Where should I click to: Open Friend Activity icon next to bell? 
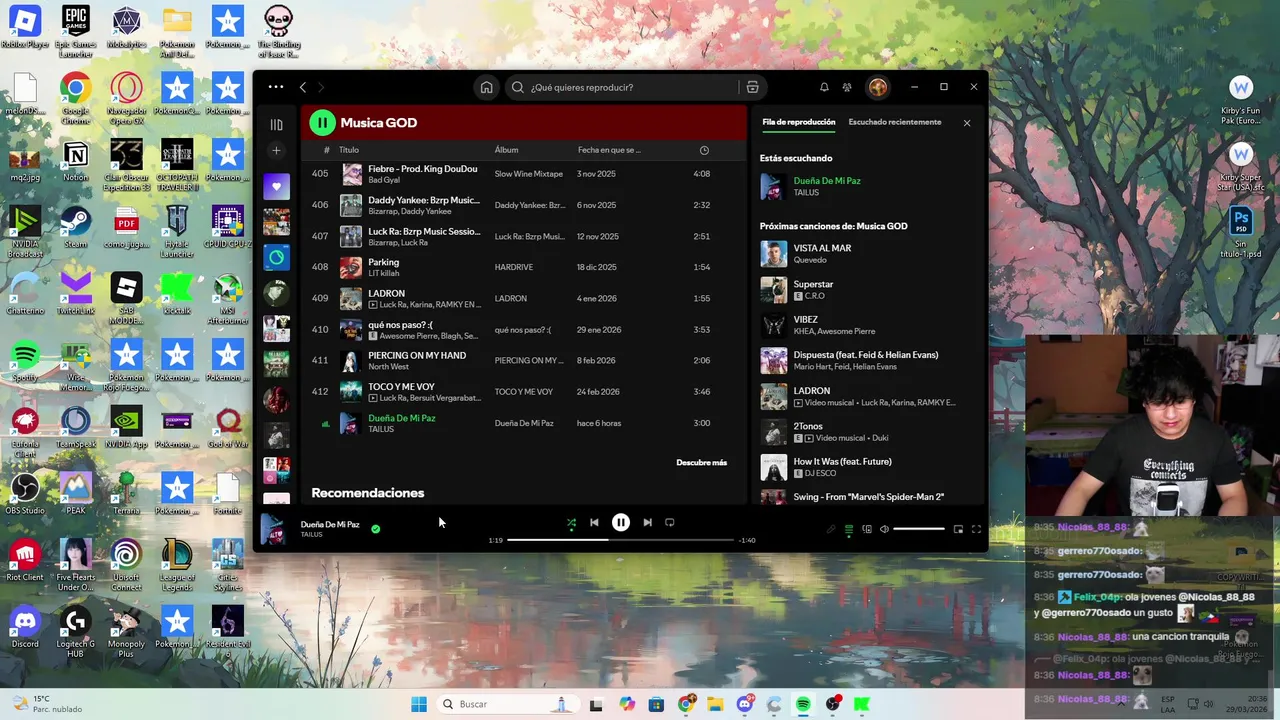click(x=847, y=87)
